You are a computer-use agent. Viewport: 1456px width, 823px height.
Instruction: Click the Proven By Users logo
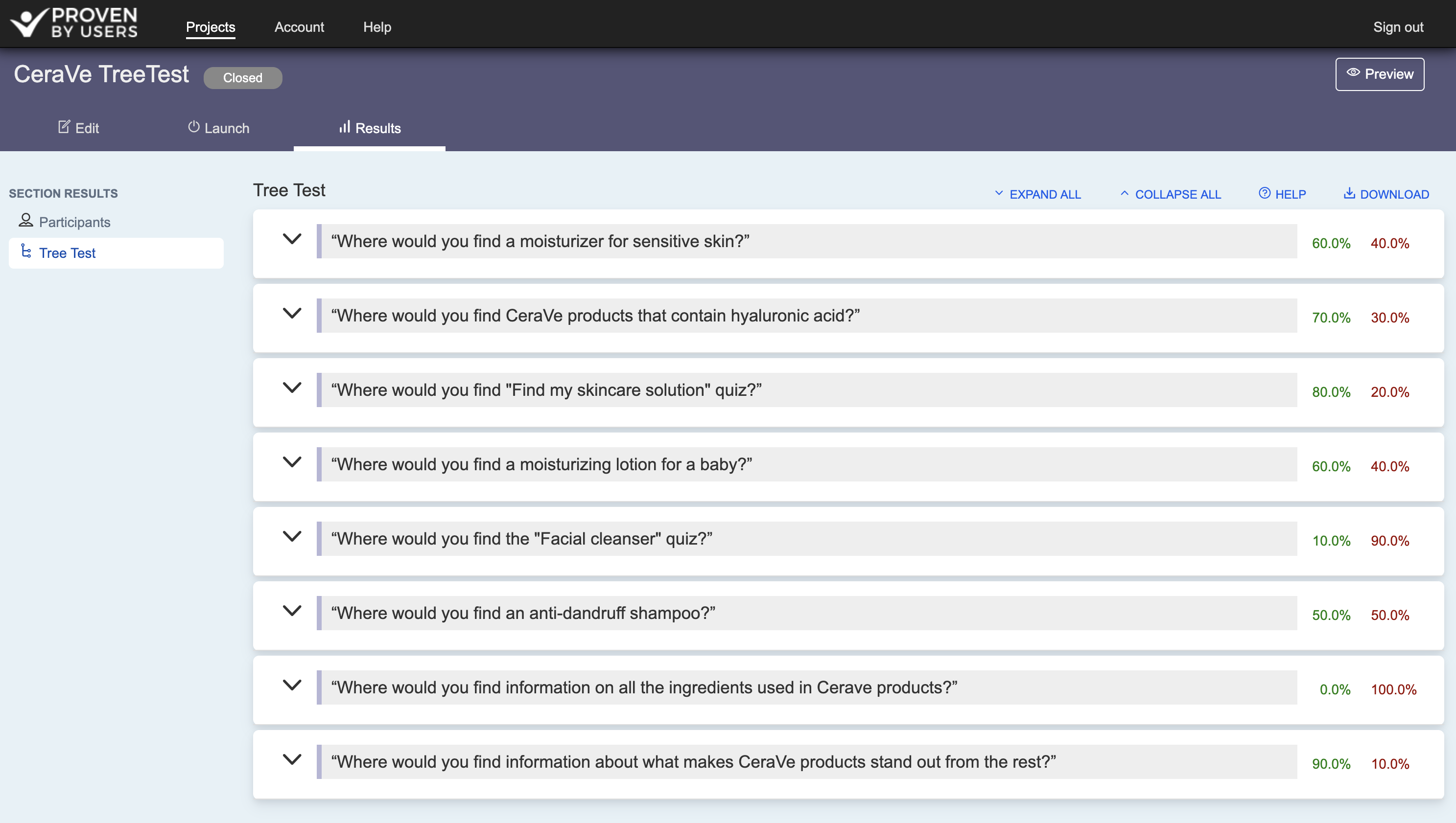[x=74, y=23]
